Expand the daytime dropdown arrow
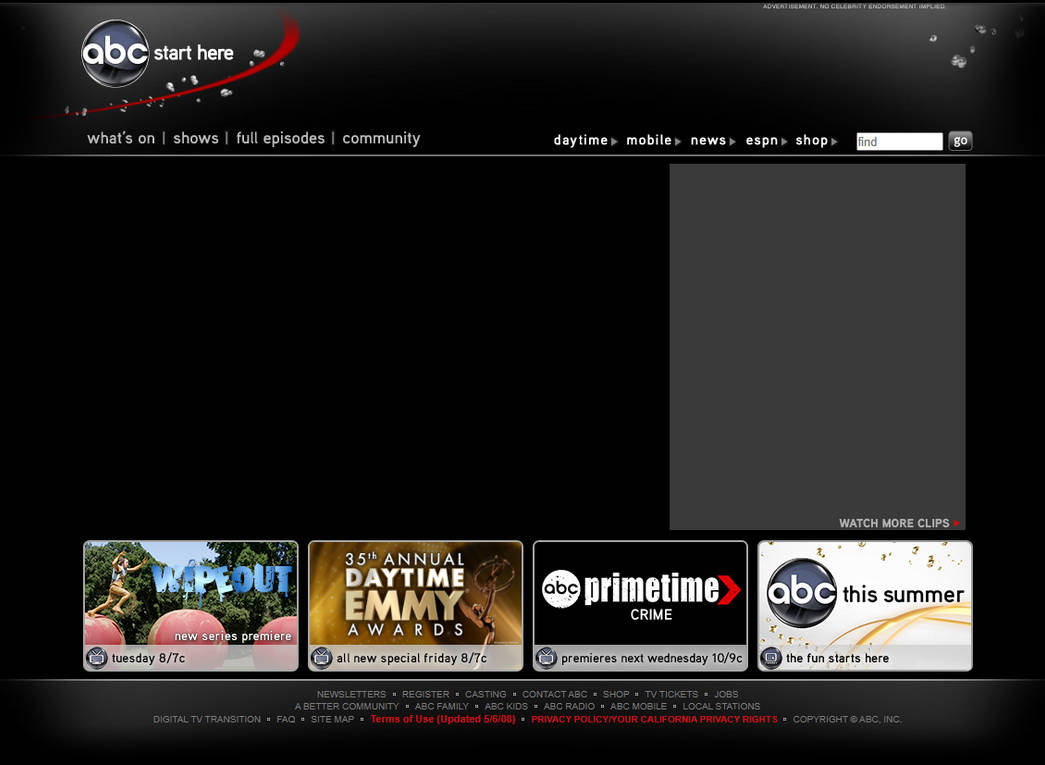This screenshot has width=1045, height=765. [x=614, y=141]
